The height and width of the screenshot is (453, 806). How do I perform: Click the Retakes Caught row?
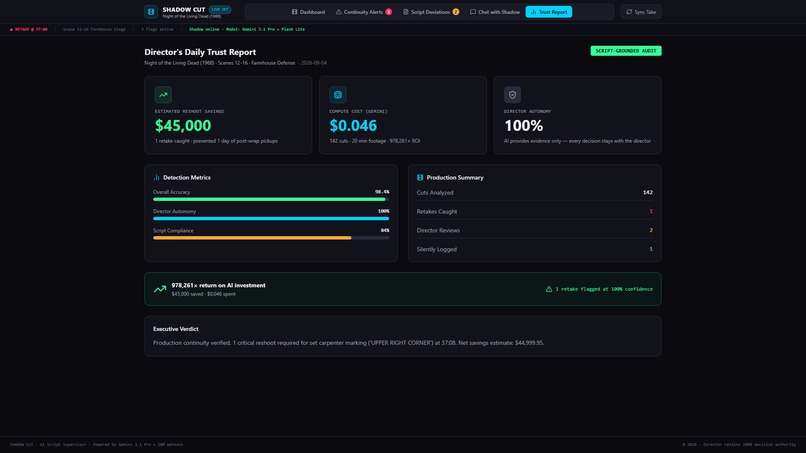(535, 211)
